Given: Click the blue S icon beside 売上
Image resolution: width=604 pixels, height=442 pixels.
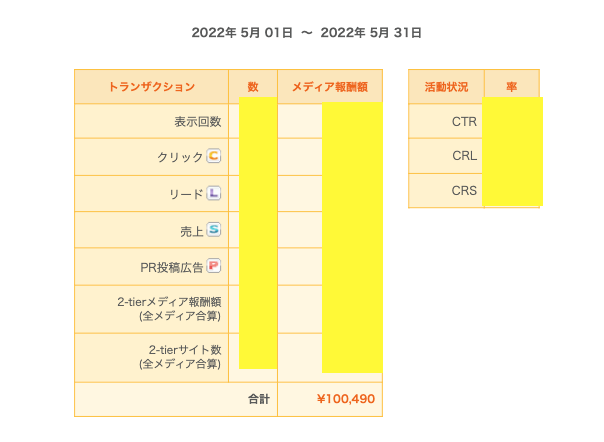Looking at the screenshot, I should point(213,230).
